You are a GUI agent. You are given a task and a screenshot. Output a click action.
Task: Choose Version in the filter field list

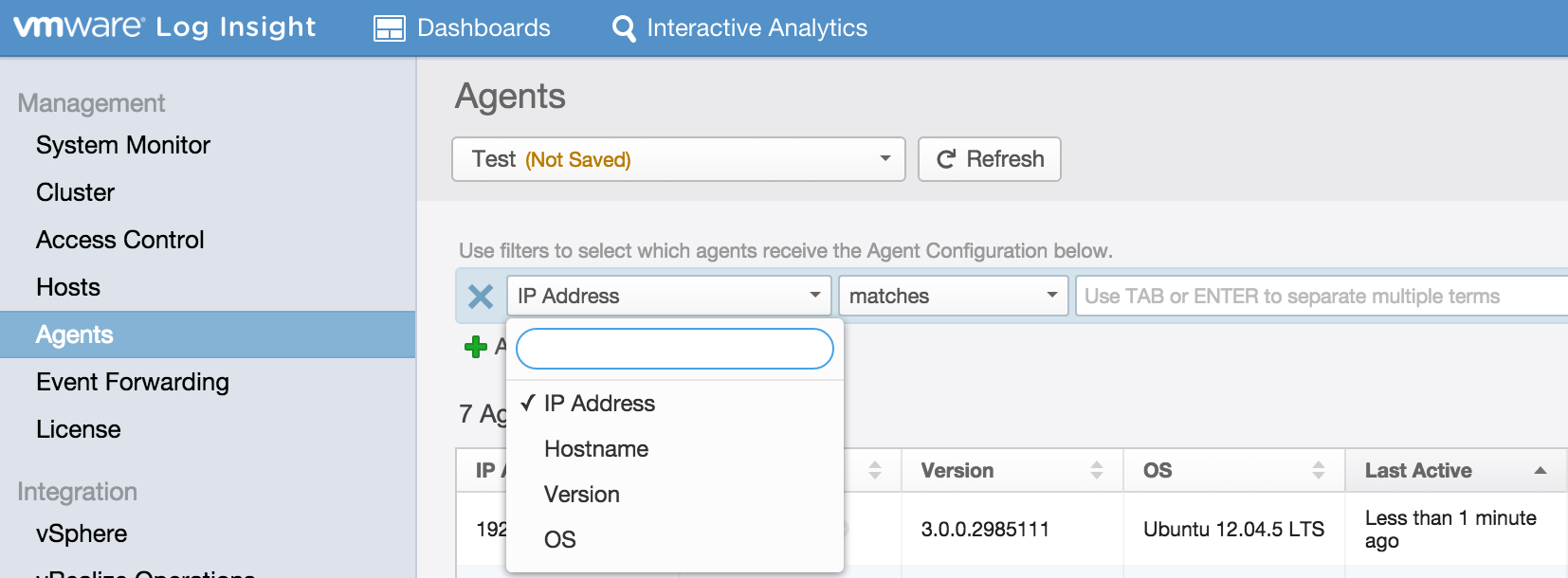(582, 495)
